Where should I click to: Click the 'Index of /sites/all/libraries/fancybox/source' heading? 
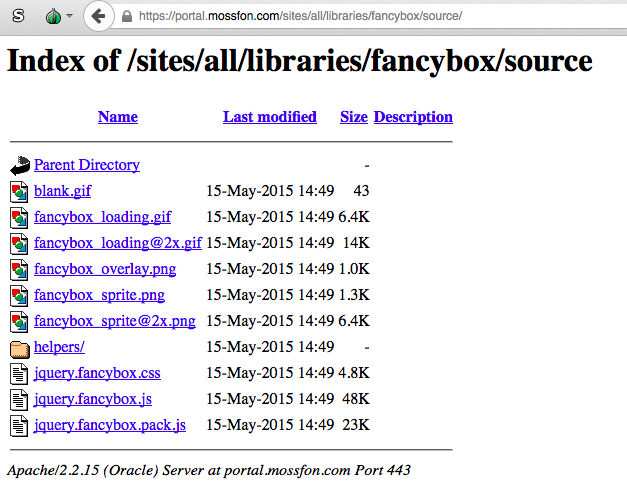click(x=300, y=61)
